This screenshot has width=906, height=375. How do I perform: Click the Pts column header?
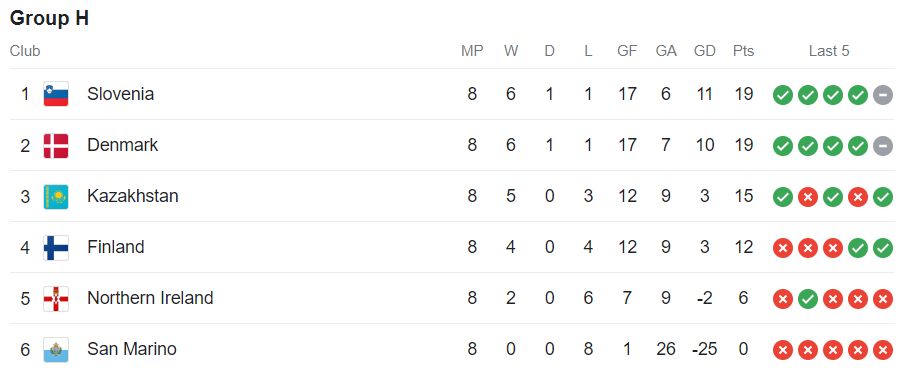[743, 51]
